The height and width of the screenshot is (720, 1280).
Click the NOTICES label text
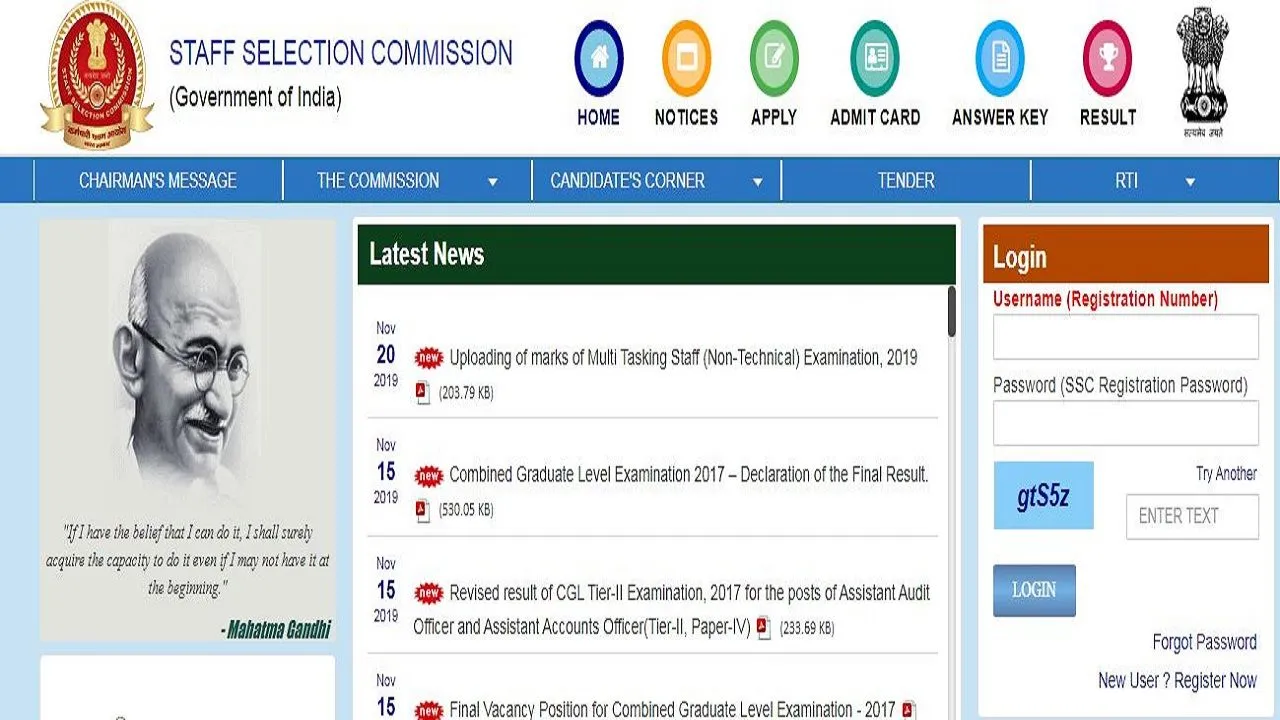686,117
